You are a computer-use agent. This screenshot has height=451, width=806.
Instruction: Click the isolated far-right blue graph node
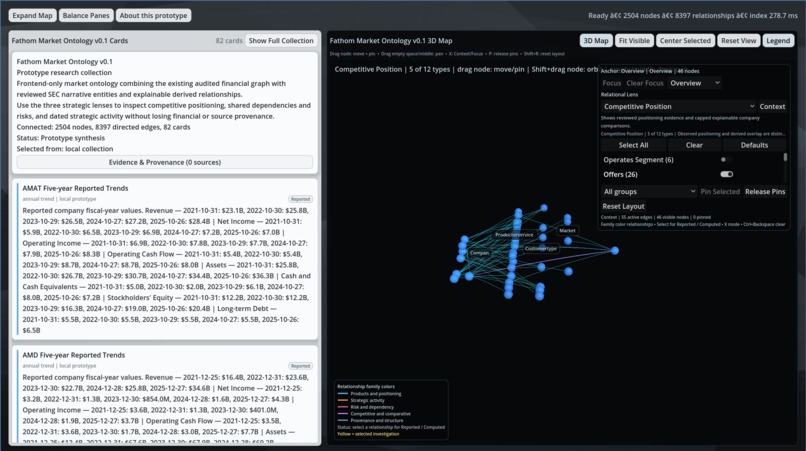click(x=614, y=250)
